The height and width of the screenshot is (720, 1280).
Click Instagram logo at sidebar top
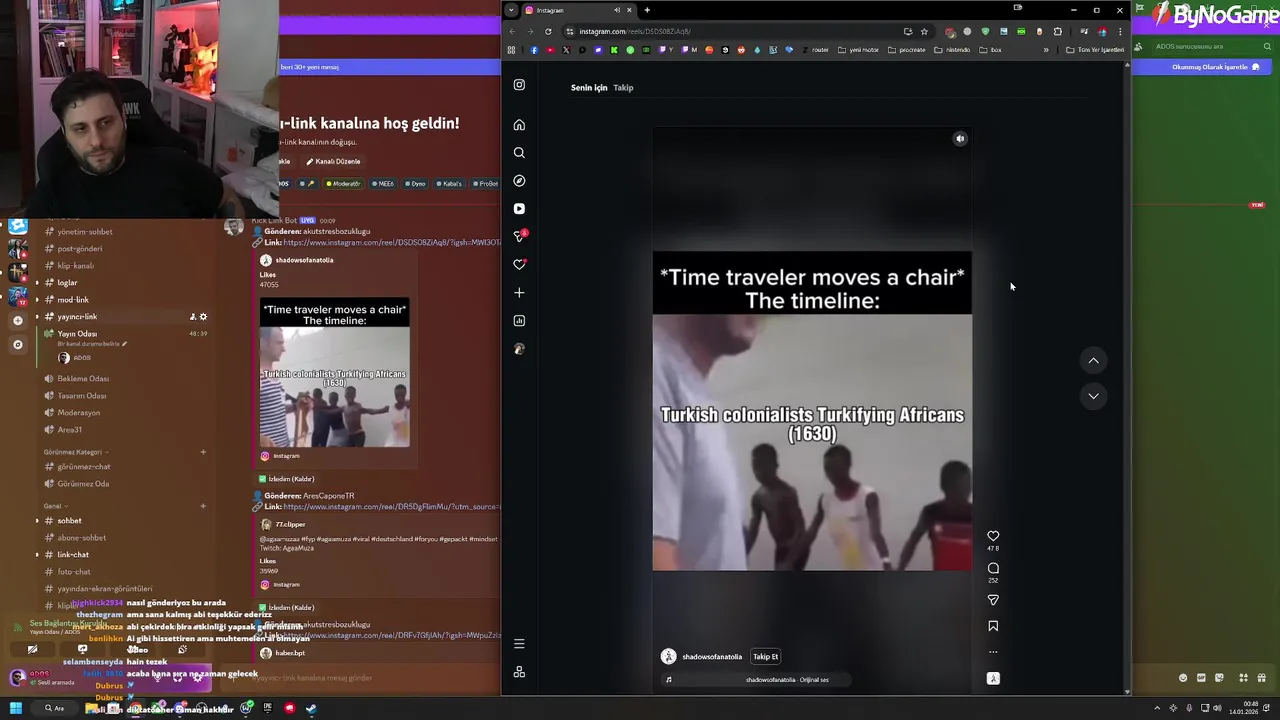pyautogui.click(x=519, y=85)
